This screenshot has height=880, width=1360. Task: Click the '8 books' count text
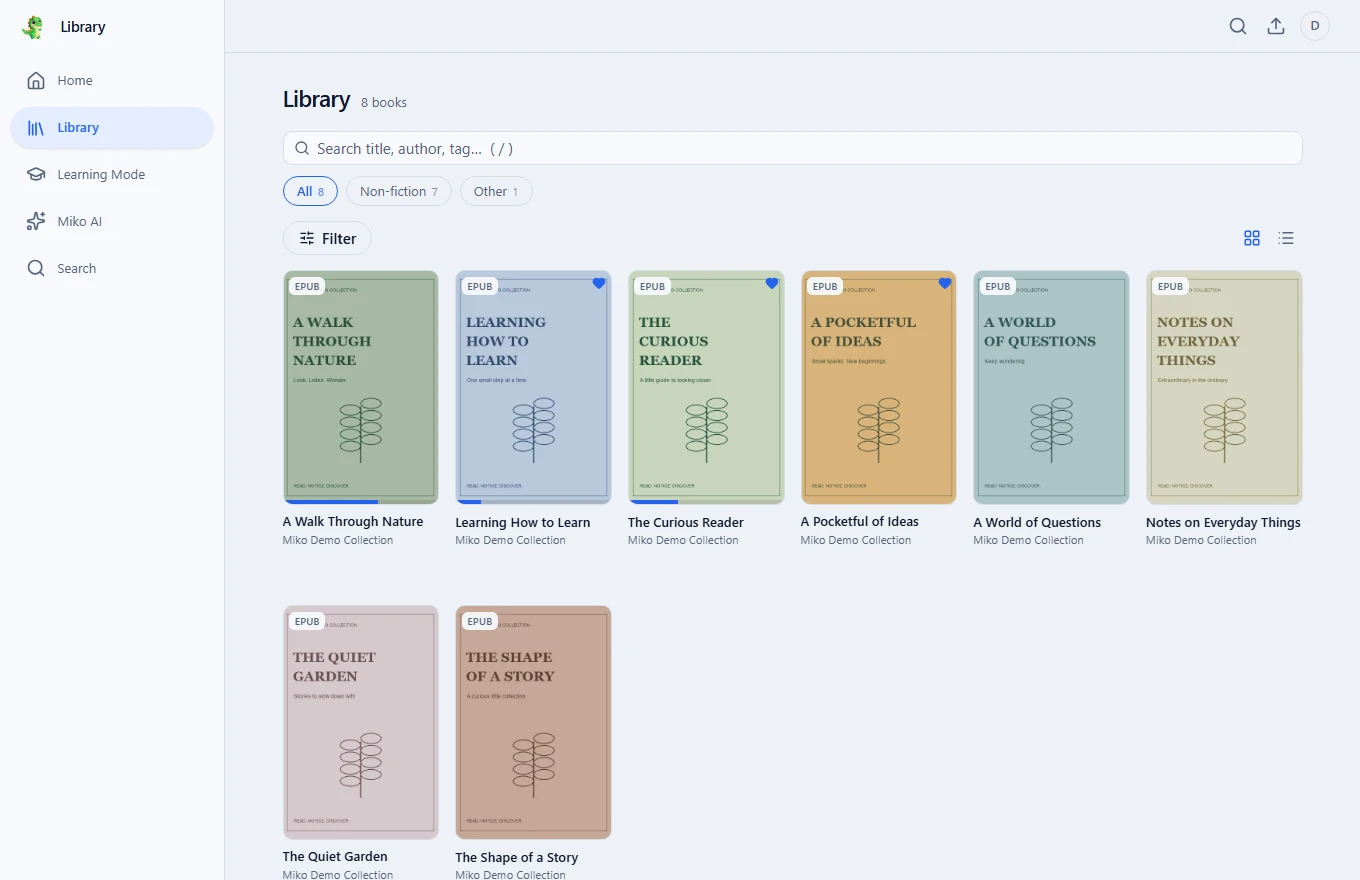pyautogui.click(x=384, y=103)
